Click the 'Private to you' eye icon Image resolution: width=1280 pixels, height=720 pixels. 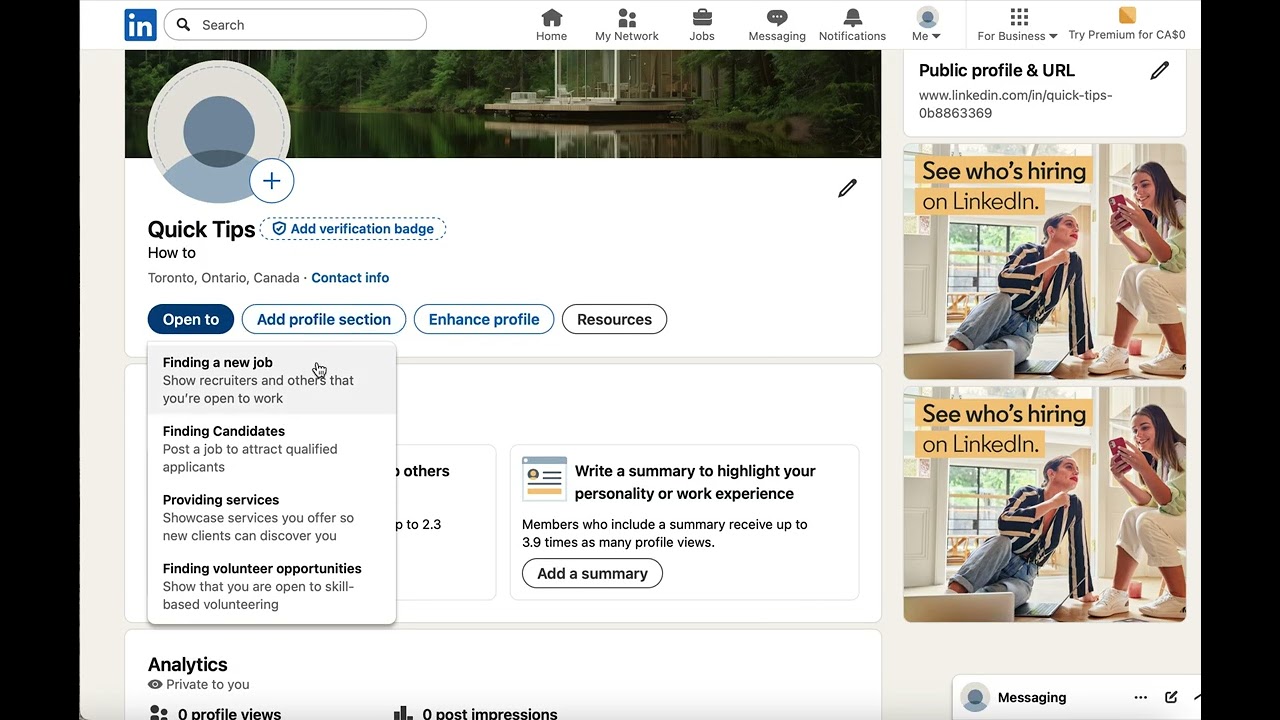(x=155, y=685)
